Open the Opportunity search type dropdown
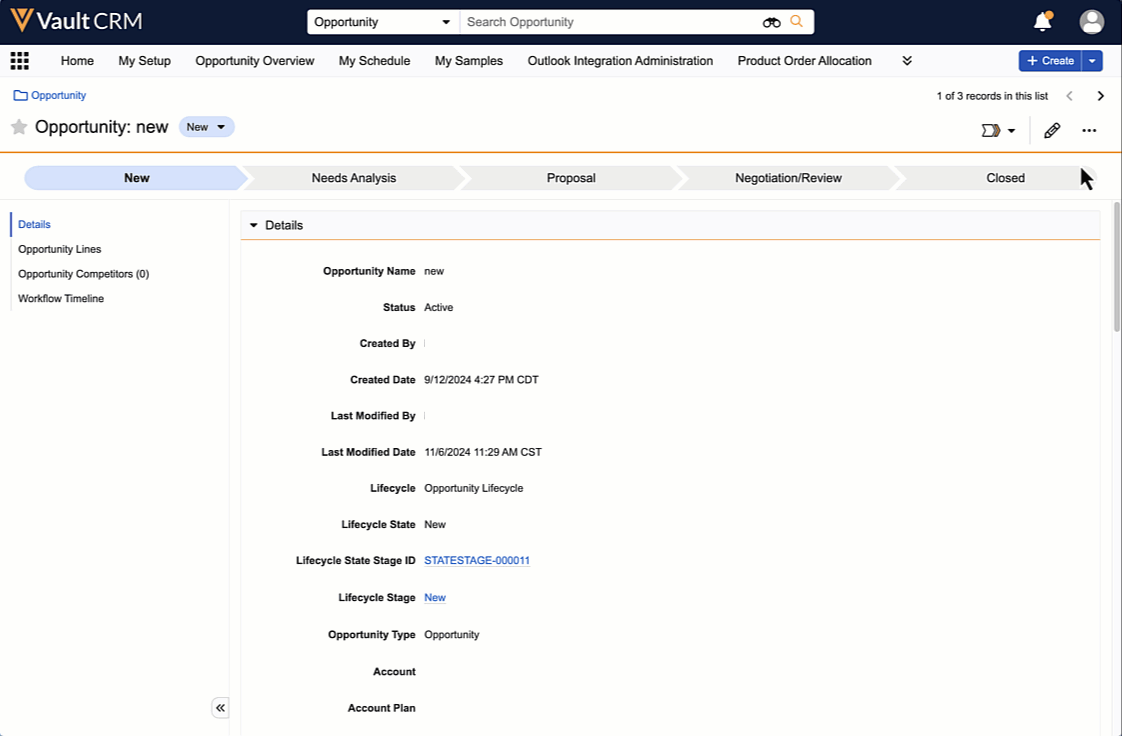This screenshot has height=736, width=1122. (x=382, y=22)
